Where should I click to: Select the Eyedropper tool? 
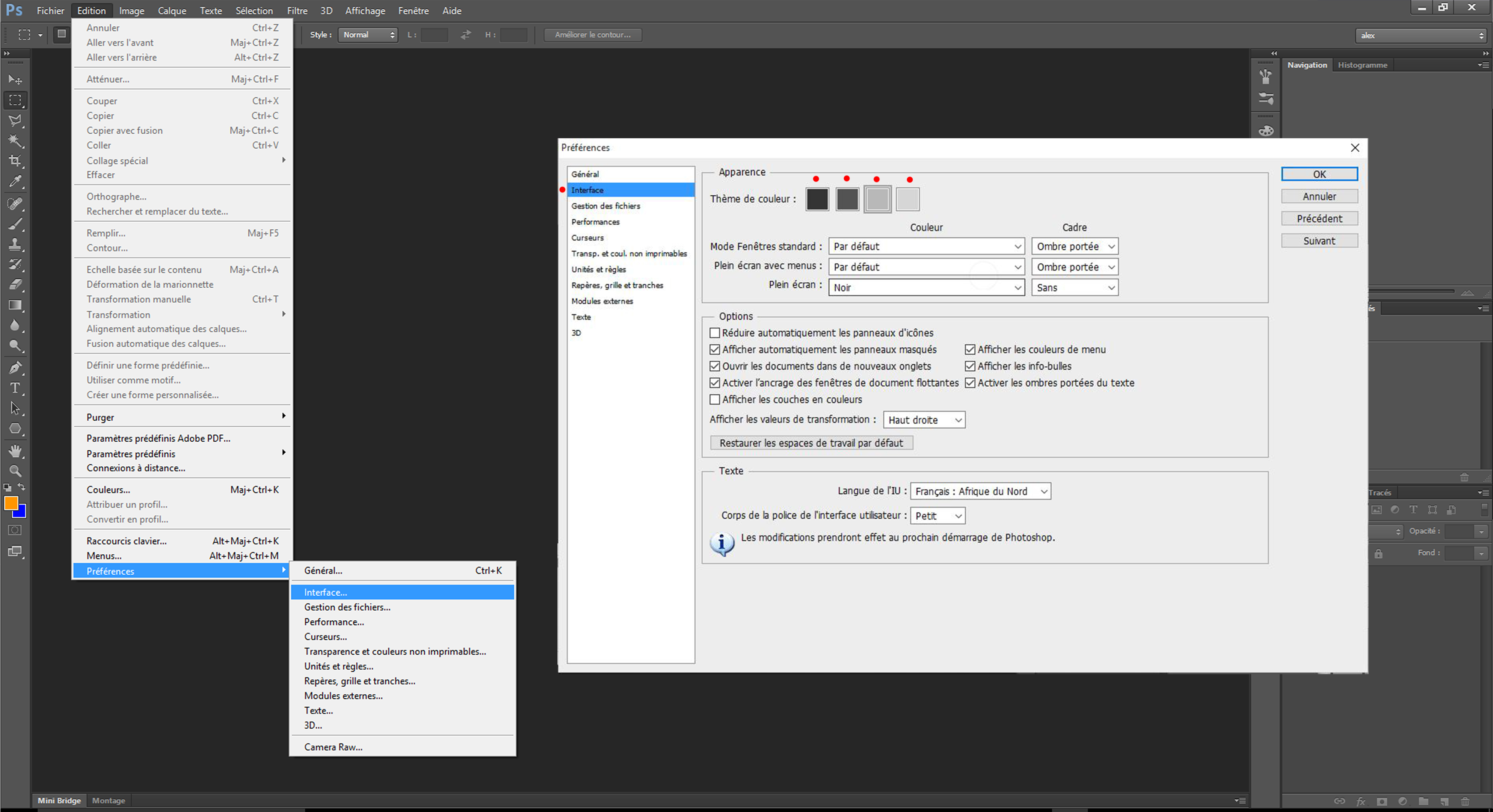[x=15, y=181]
